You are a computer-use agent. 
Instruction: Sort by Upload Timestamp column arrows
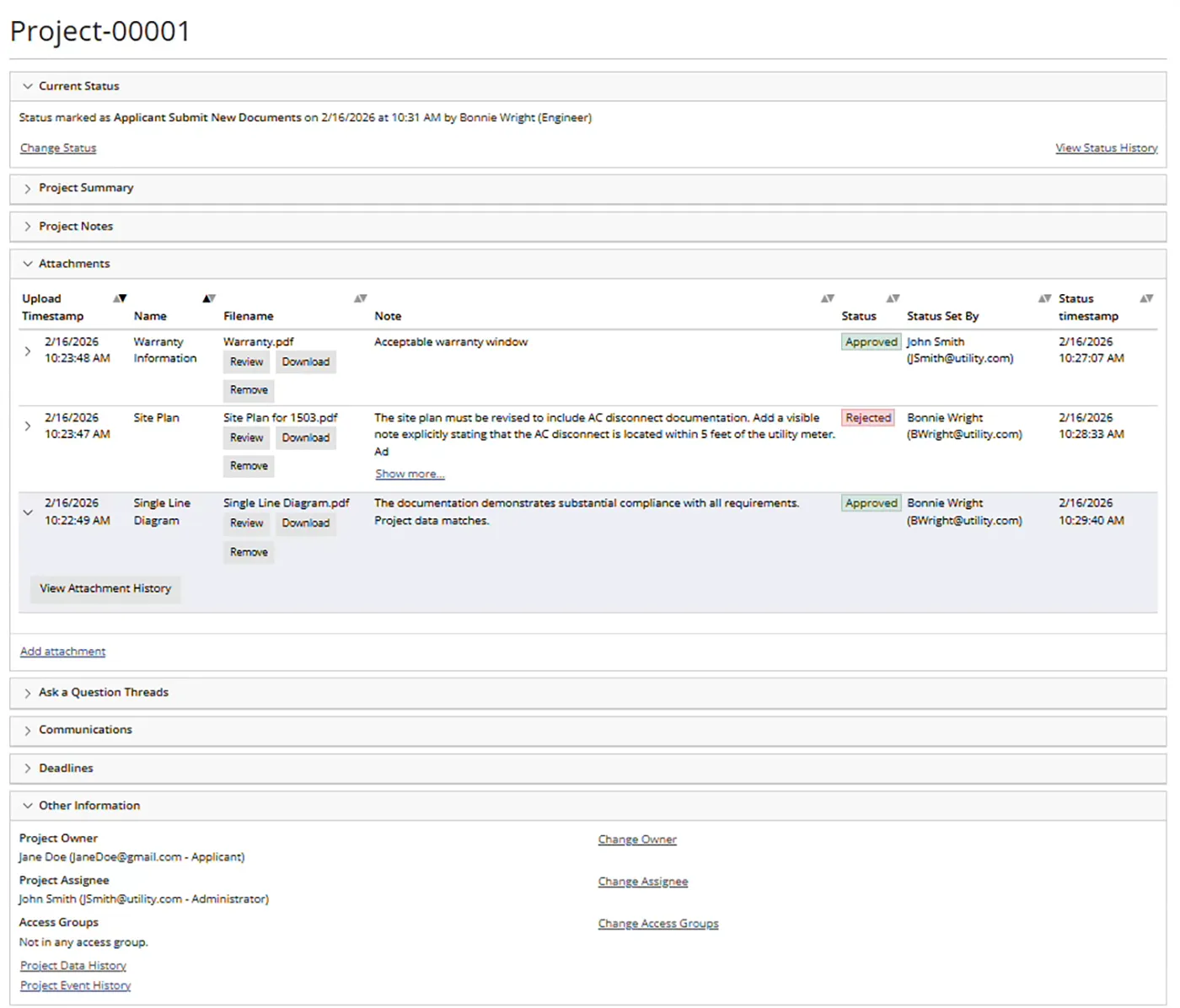[x=120, y=298]
